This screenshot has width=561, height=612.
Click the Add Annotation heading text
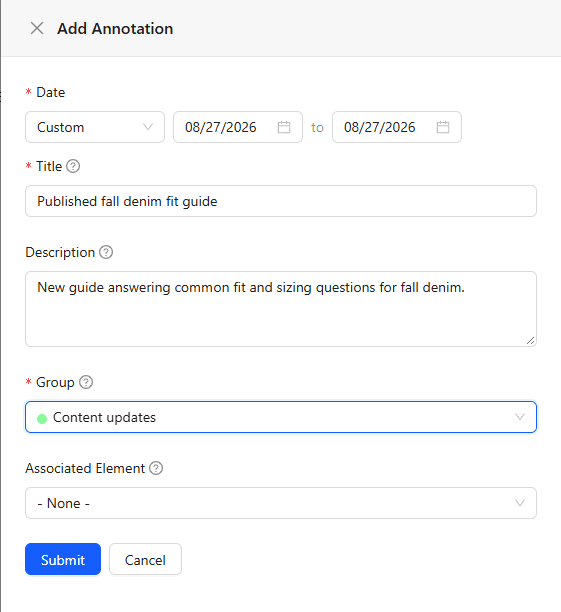115,29
